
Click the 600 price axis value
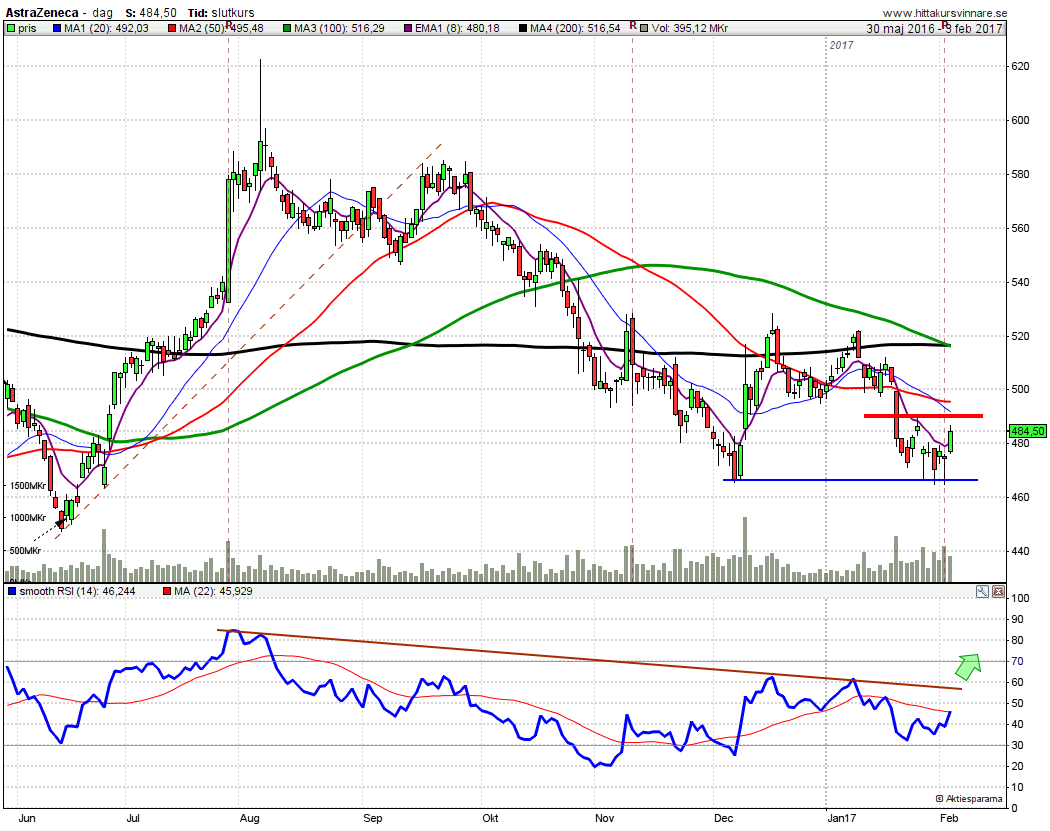tap(1020, 121)
